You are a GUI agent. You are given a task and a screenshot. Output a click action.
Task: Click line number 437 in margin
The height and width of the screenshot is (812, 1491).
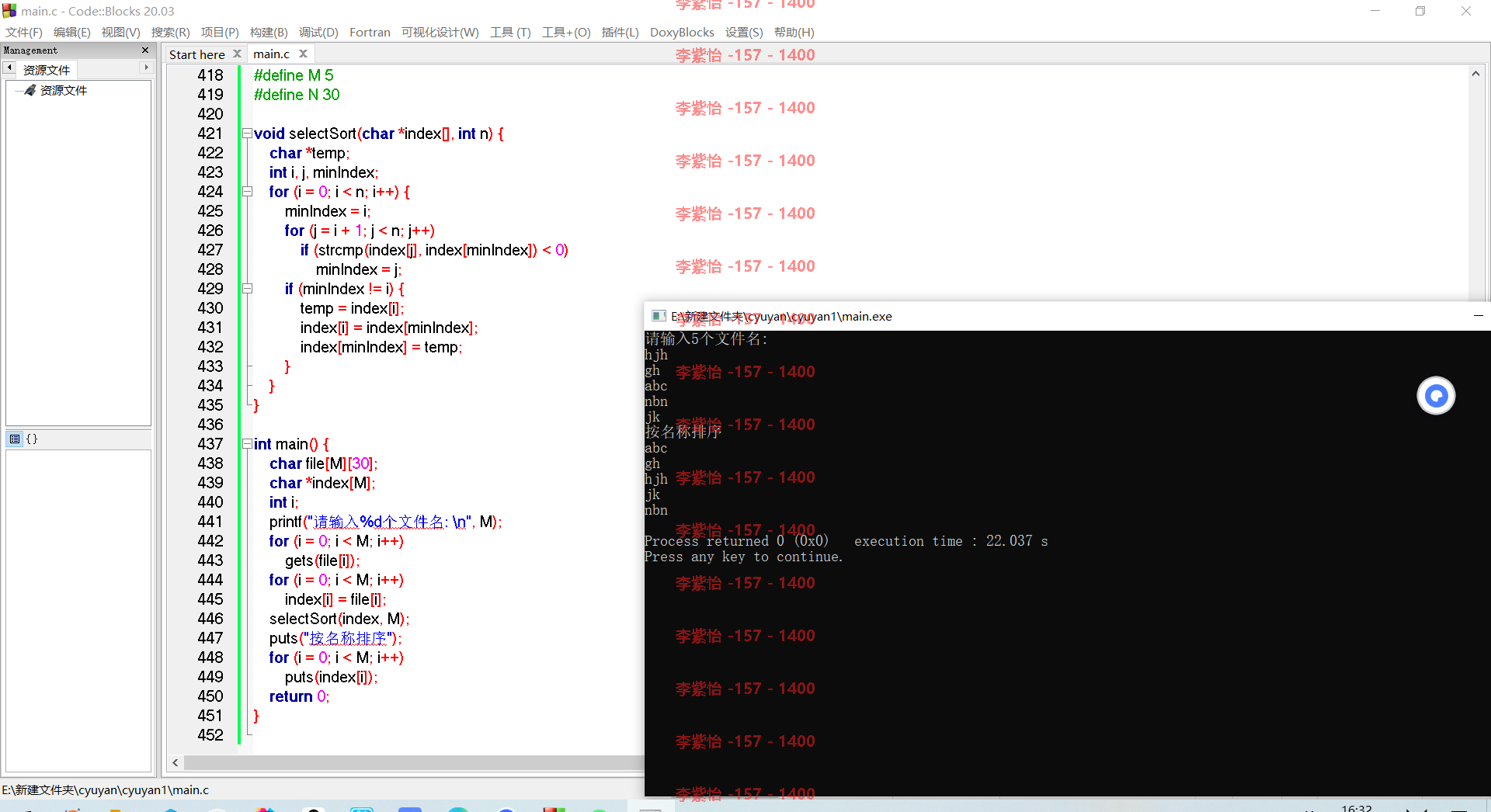coord(210,444)
